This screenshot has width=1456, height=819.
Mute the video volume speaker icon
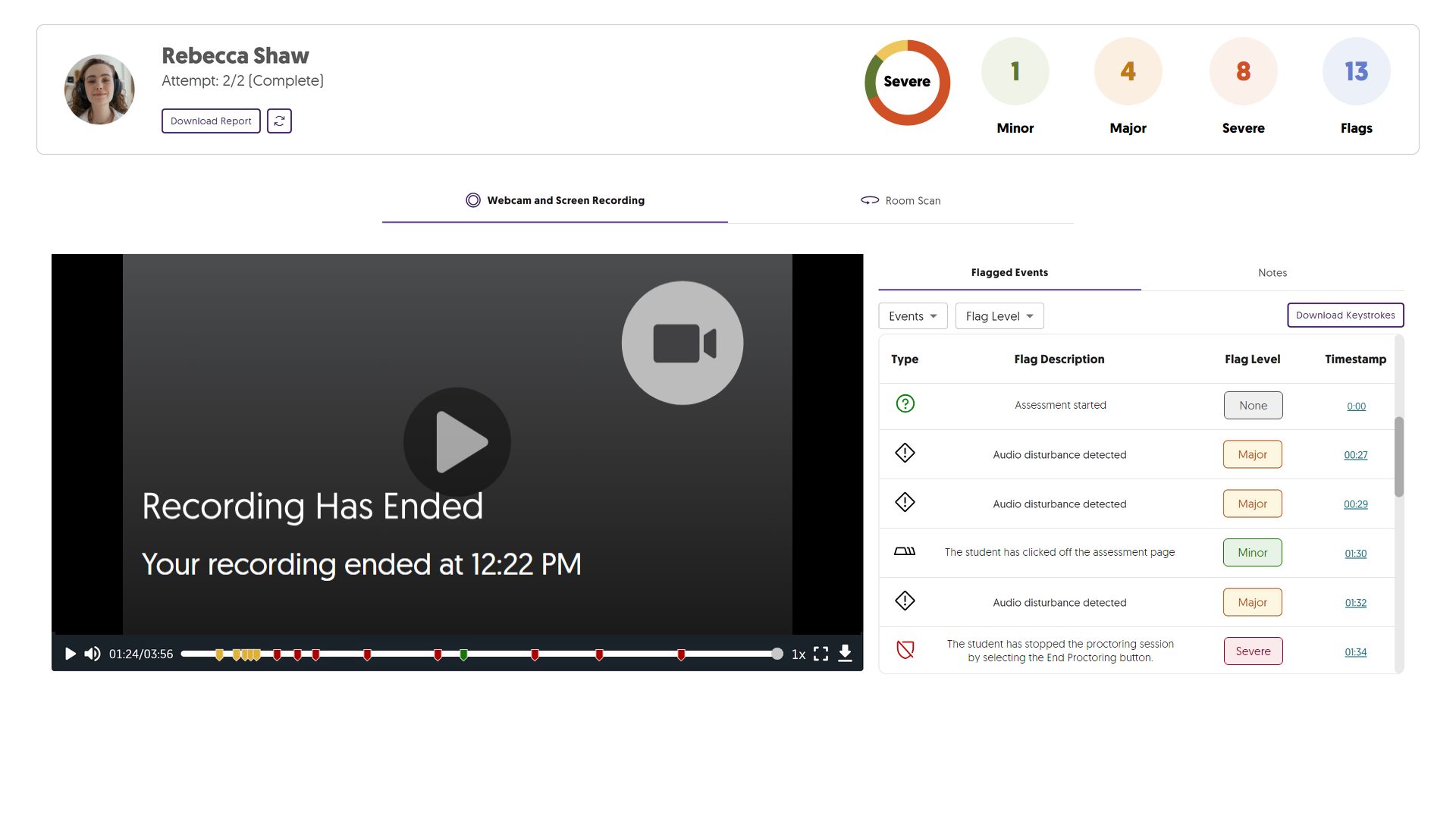click(x=93, y=654)
